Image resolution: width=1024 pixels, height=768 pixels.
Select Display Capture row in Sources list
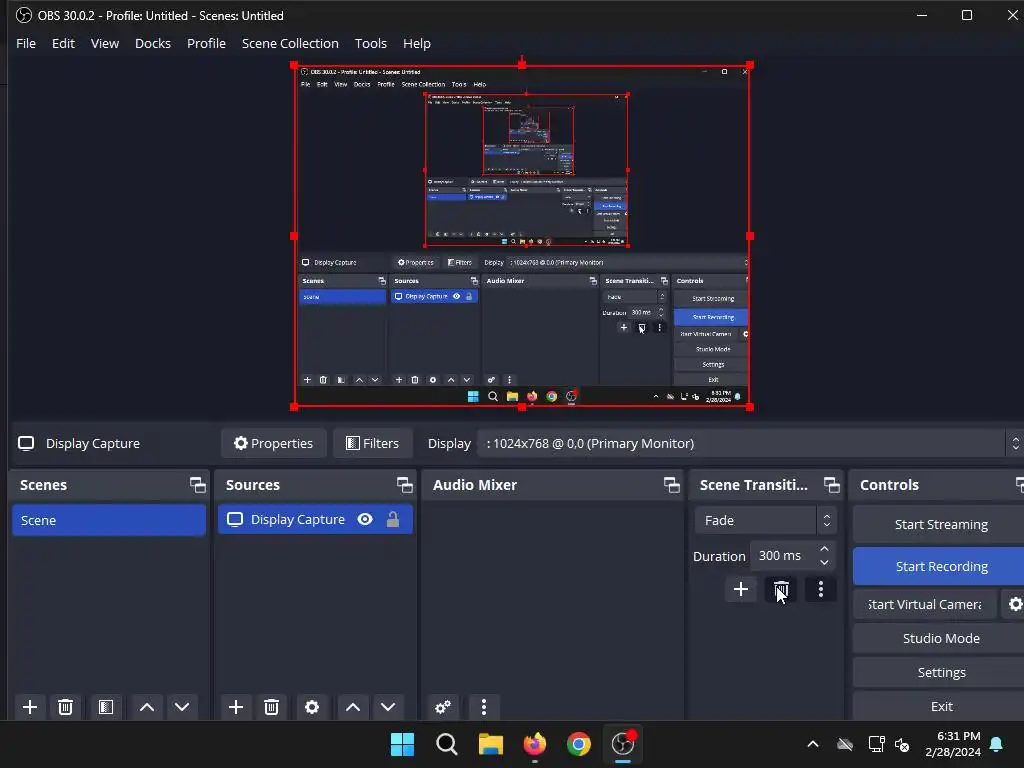[x=315, y=519]
